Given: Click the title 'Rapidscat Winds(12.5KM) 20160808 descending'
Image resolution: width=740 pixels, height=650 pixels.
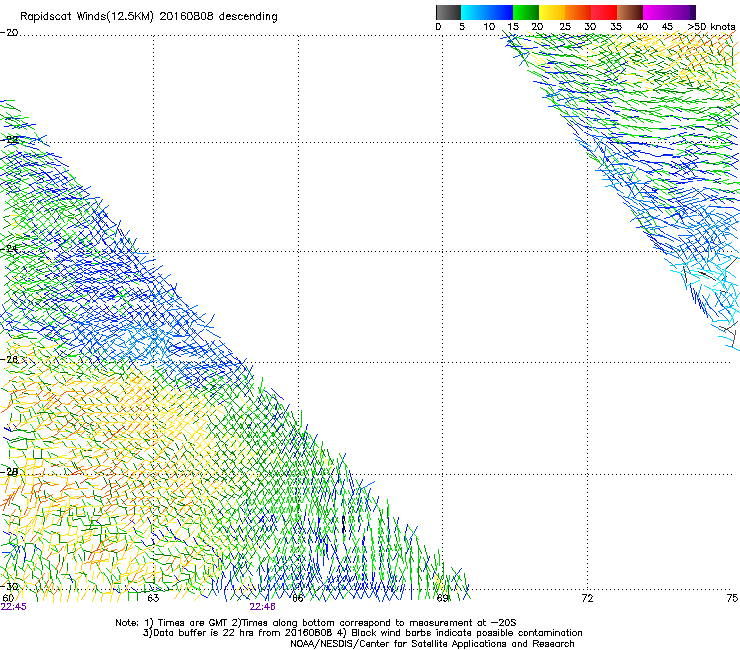Looking at the screenshot, I should tap(149, 16).
